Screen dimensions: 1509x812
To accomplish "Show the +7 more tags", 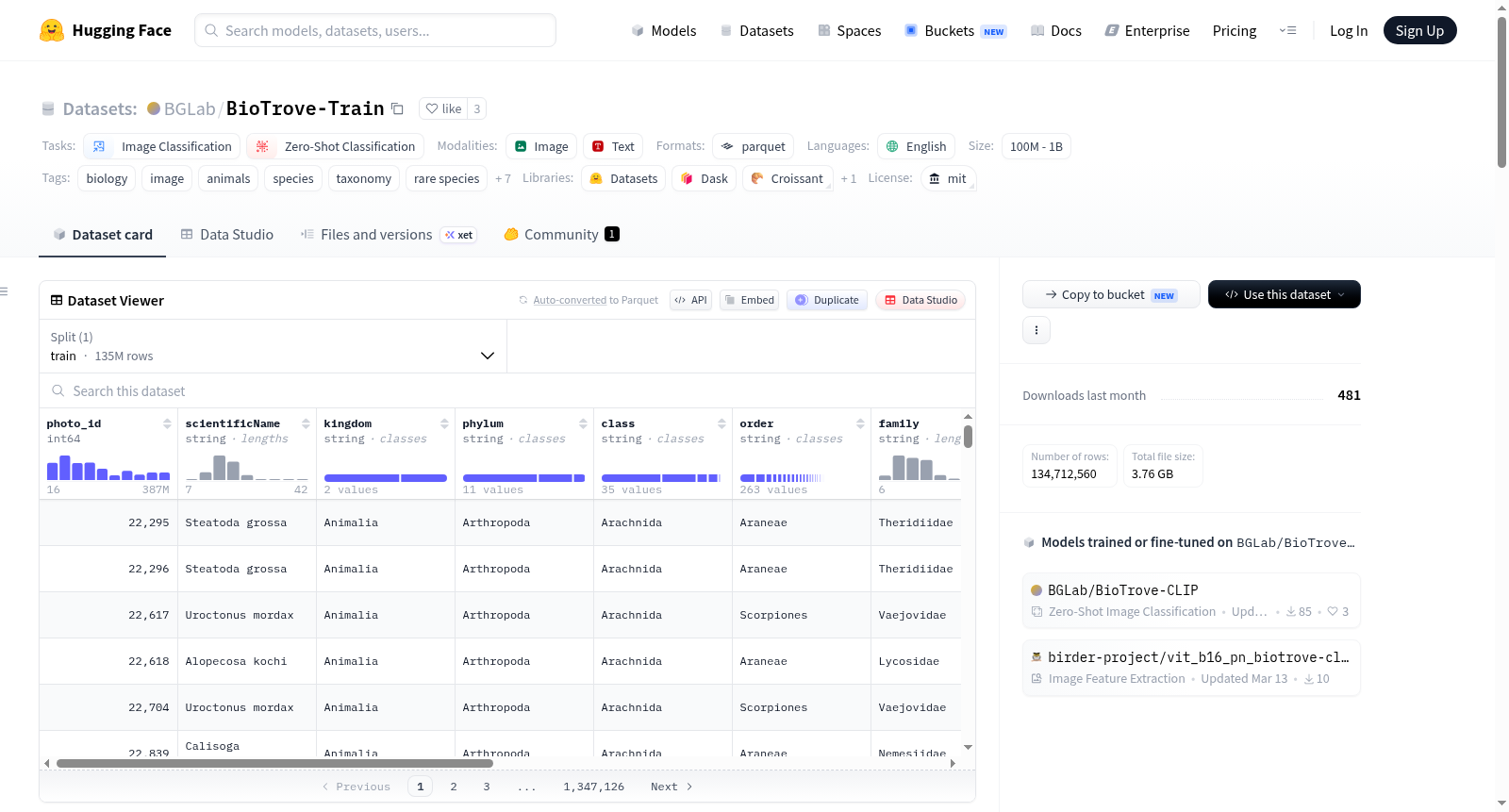I will [x=503, y=179].
